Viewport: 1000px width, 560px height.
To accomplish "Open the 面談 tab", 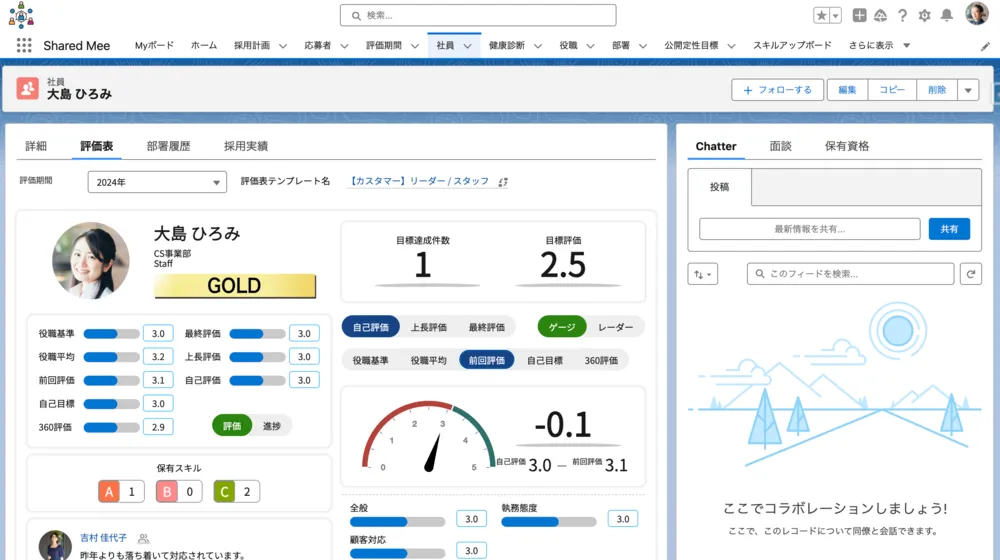I will tap(780, 146).
